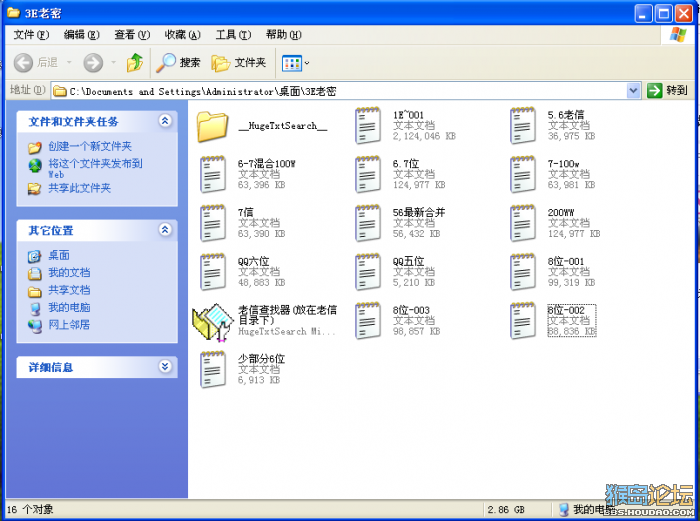Select the QQ五位 text file icon
Viewport: 700px width, 521px height.
pyautogui.click(x=368, y=271)
